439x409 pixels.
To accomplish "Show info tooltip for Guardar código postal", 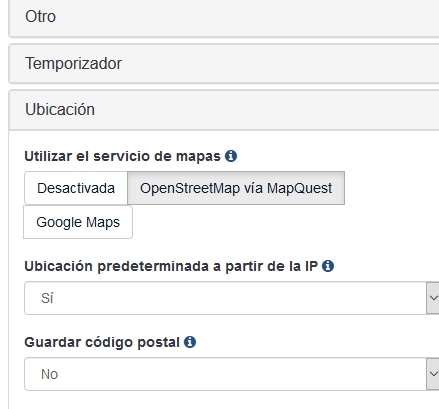I will (x=190, y=342).
